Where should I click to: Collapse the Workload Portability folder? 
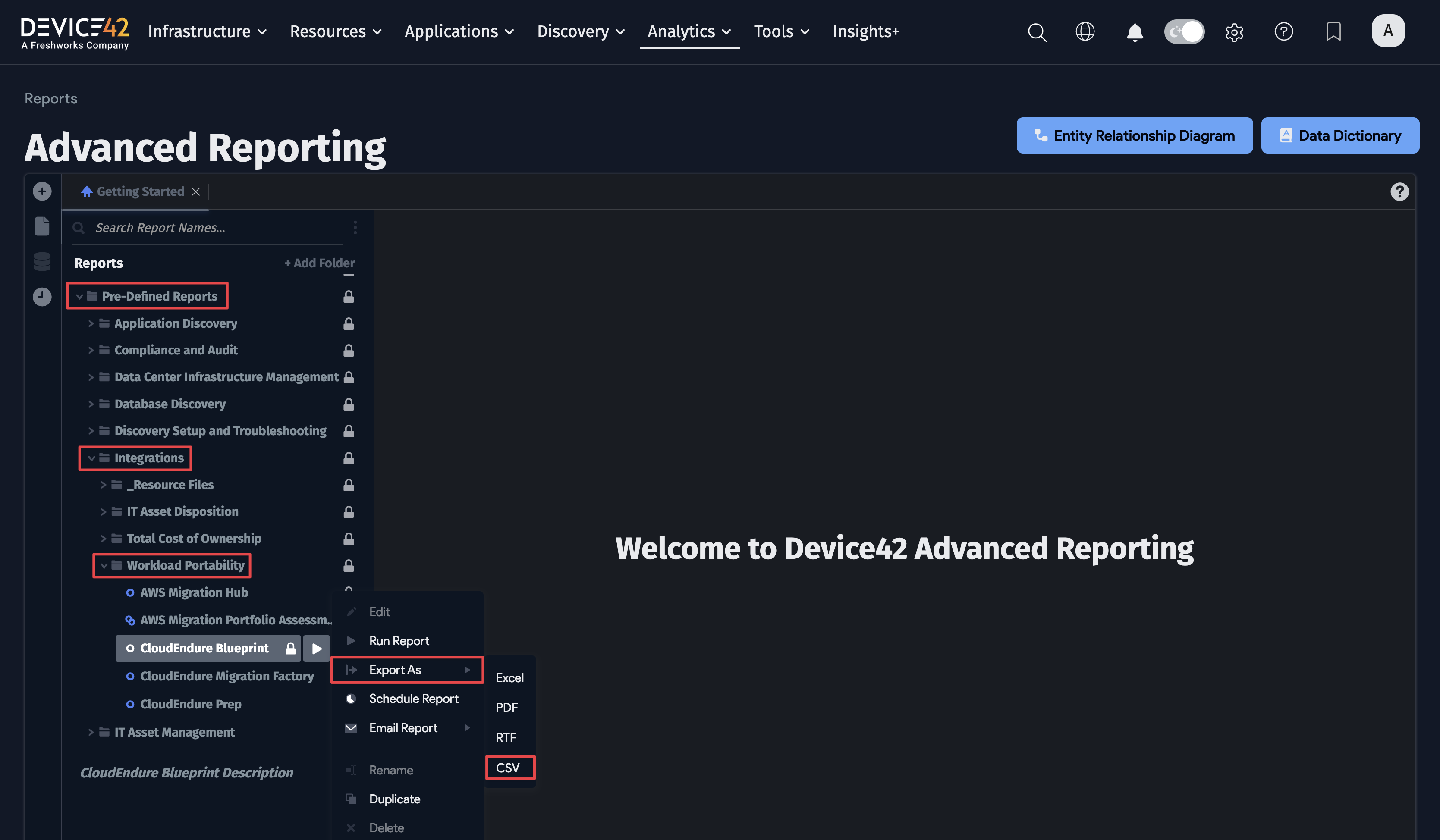104,565
